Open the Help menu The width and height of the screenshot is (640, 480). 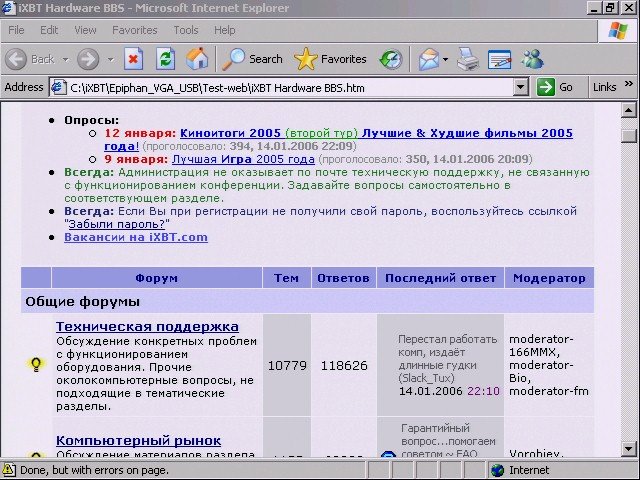pos(224,30)
